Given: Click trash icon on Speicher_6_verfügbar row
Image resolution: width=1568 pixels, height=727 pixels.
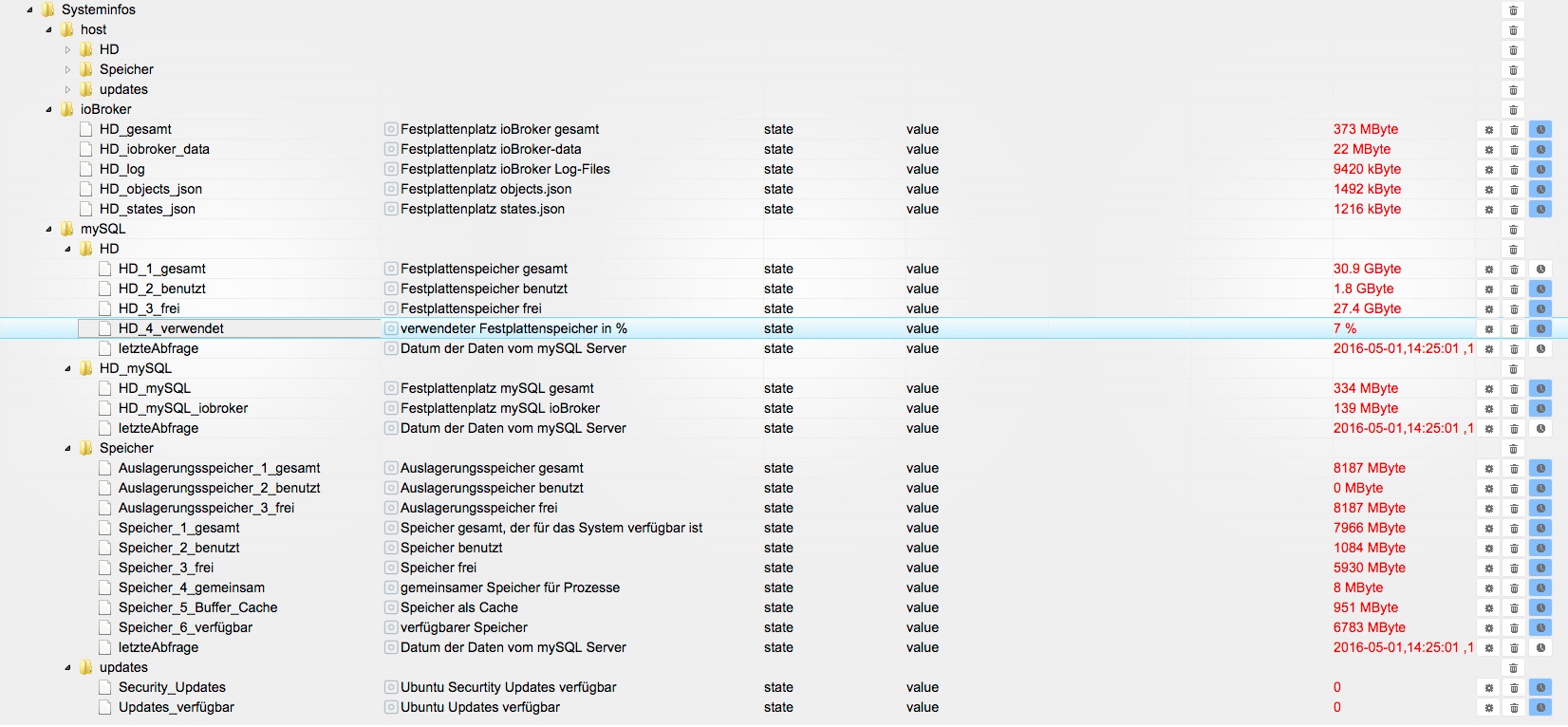Looking at the screenshot, I should tap(1515, 628).
